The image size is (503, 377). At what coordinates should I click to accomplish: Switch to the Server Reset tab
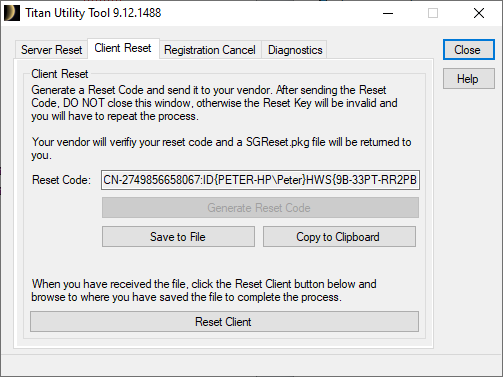pyautogui.click(x=52, y=50)
